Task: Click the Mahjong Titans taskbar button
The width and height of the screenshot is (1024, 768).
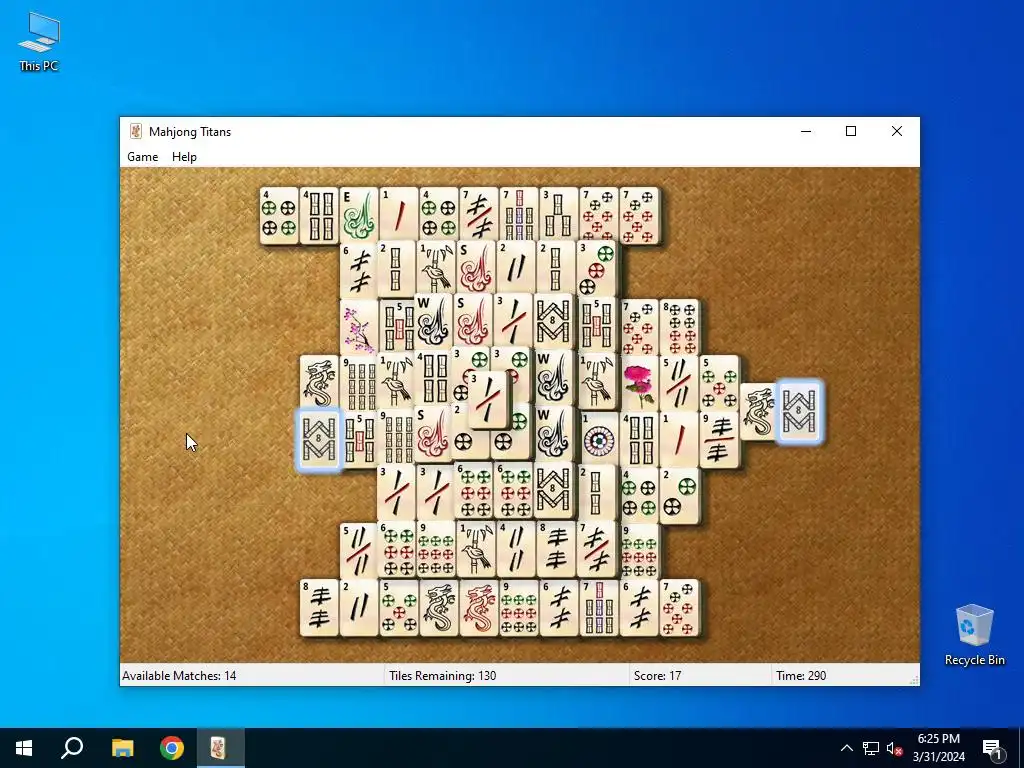Action: point(220,748)
